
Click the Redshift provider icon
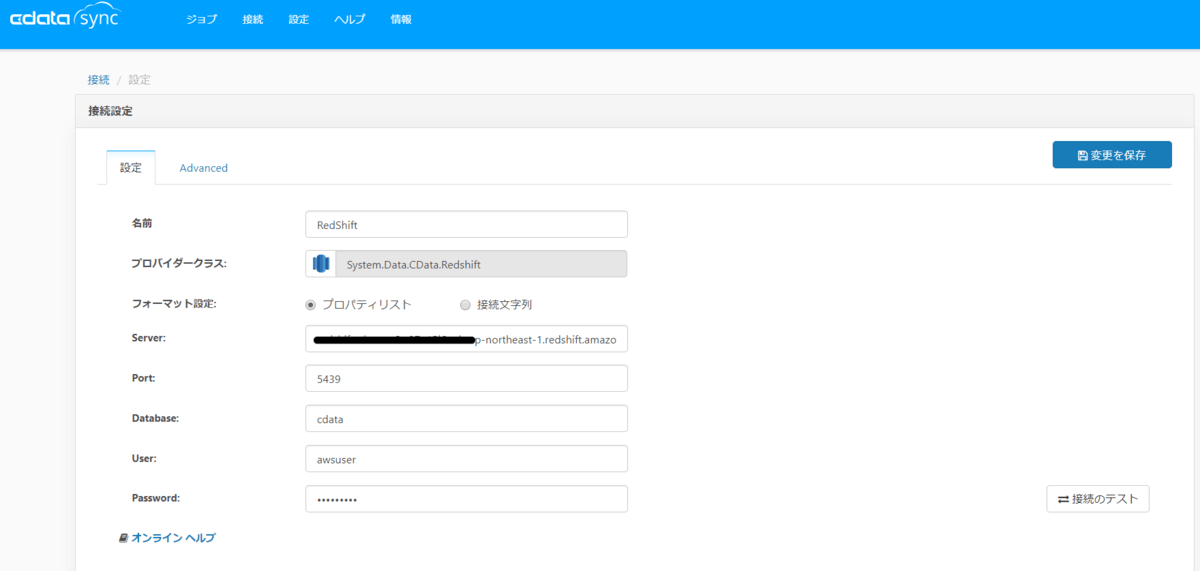click(x=321, y=264)
